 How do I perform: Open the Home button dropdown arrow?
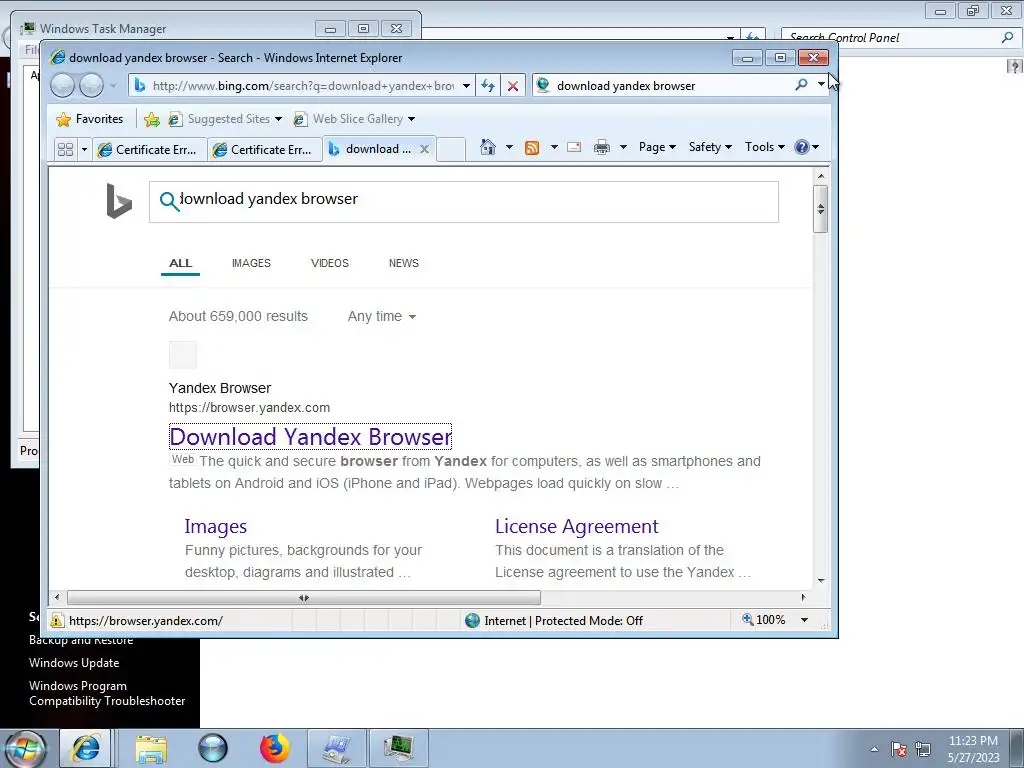pos(509,147)
